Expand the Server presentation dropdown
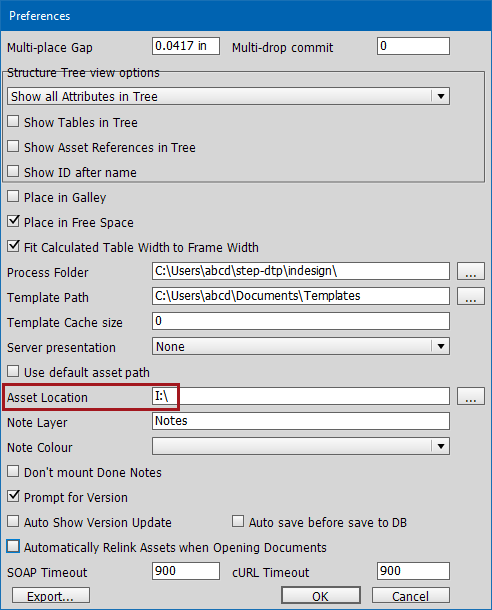Image resolution: width=492 pixels, height=610 pixels. point(301,346)
